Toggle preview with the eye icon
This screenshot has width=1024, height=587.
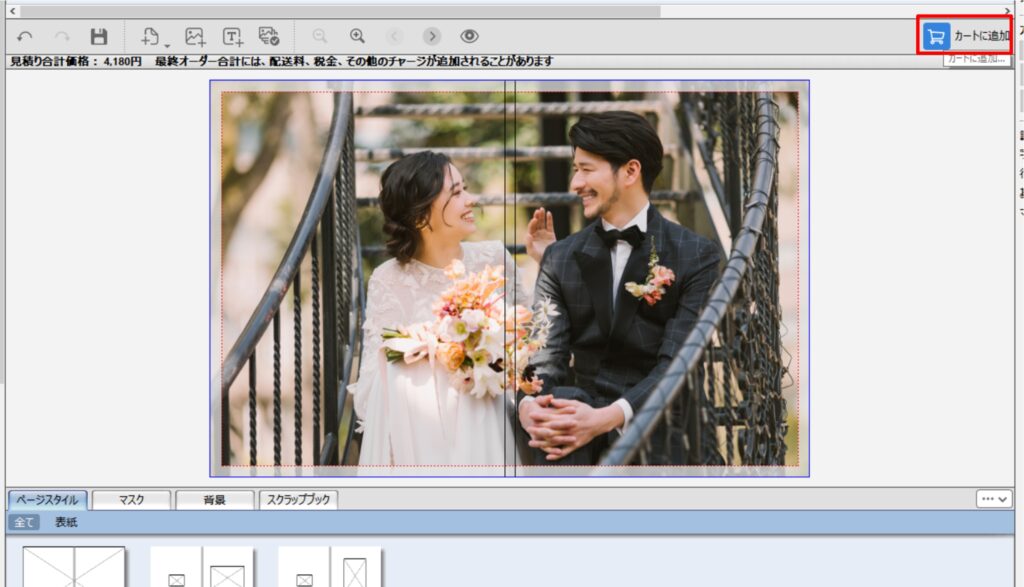pyautogui.click(x=469, y=36)
